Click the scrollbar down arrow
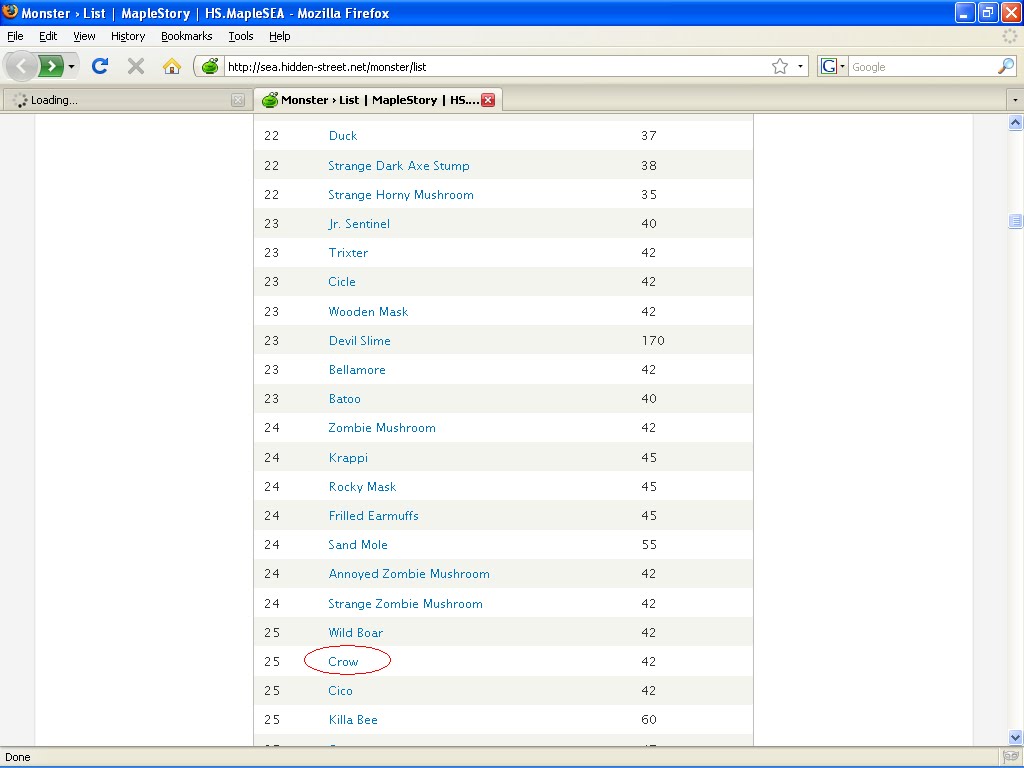This screenshot has height=768, width=1024. (1015, 737)
